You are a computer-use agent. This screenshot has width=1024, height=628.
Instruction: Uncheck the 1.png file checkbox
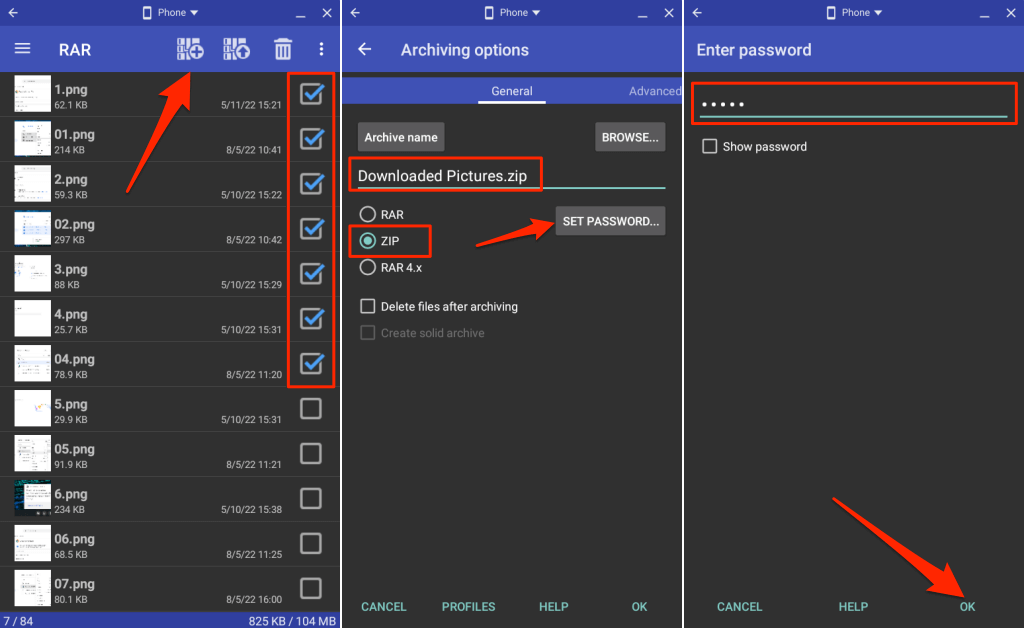click(x=312, y=94)
